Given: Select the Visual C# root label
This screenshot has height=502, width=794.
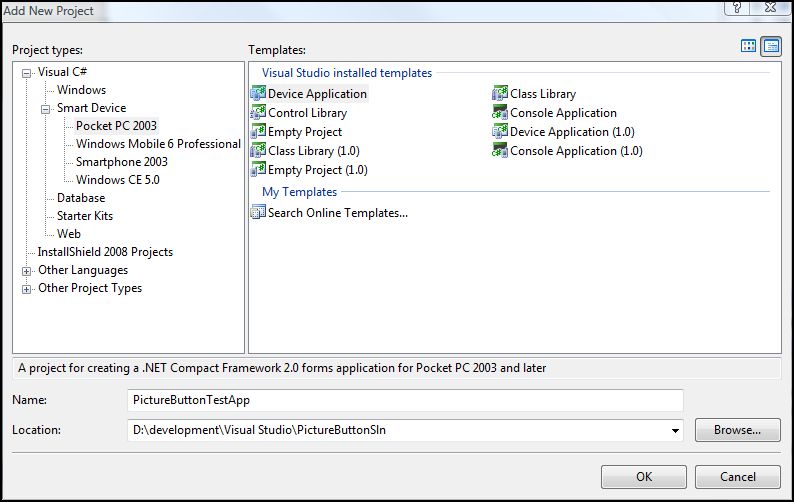Looking at the screenshot, I should click(62, 72).
